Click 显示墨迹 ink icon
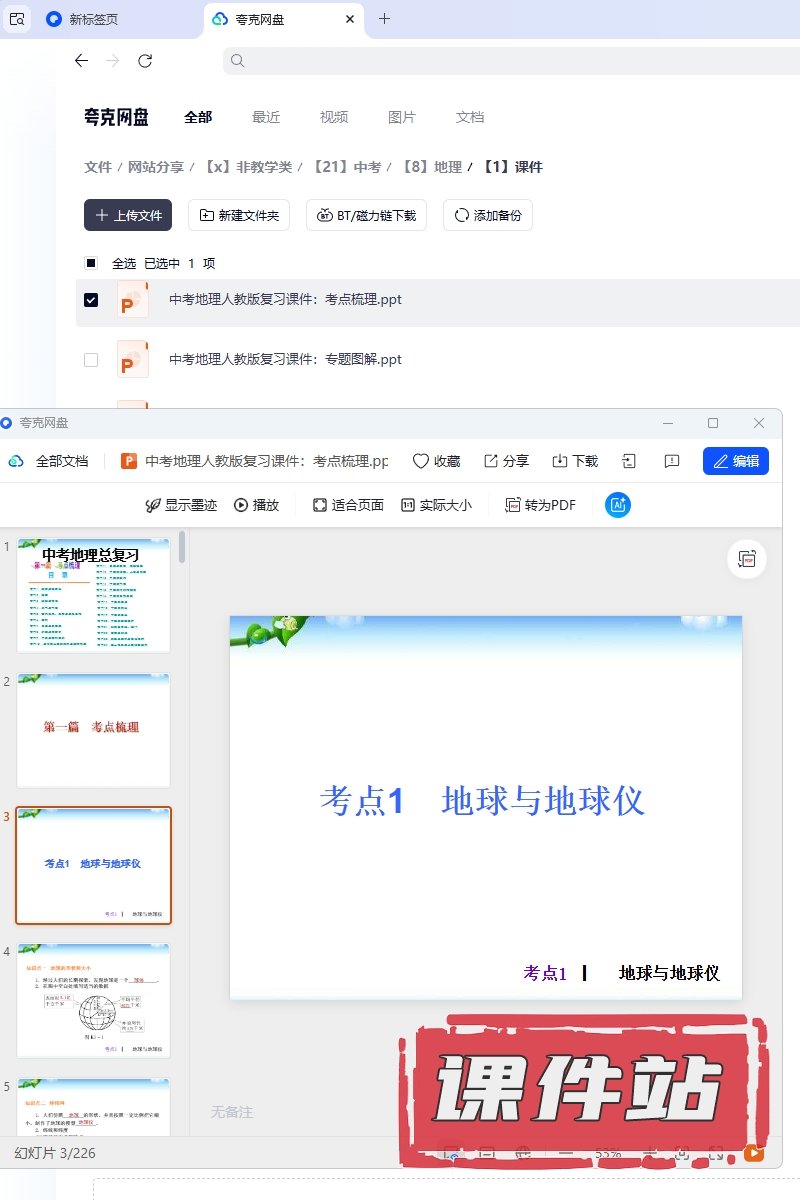 [x=153, y=505]
